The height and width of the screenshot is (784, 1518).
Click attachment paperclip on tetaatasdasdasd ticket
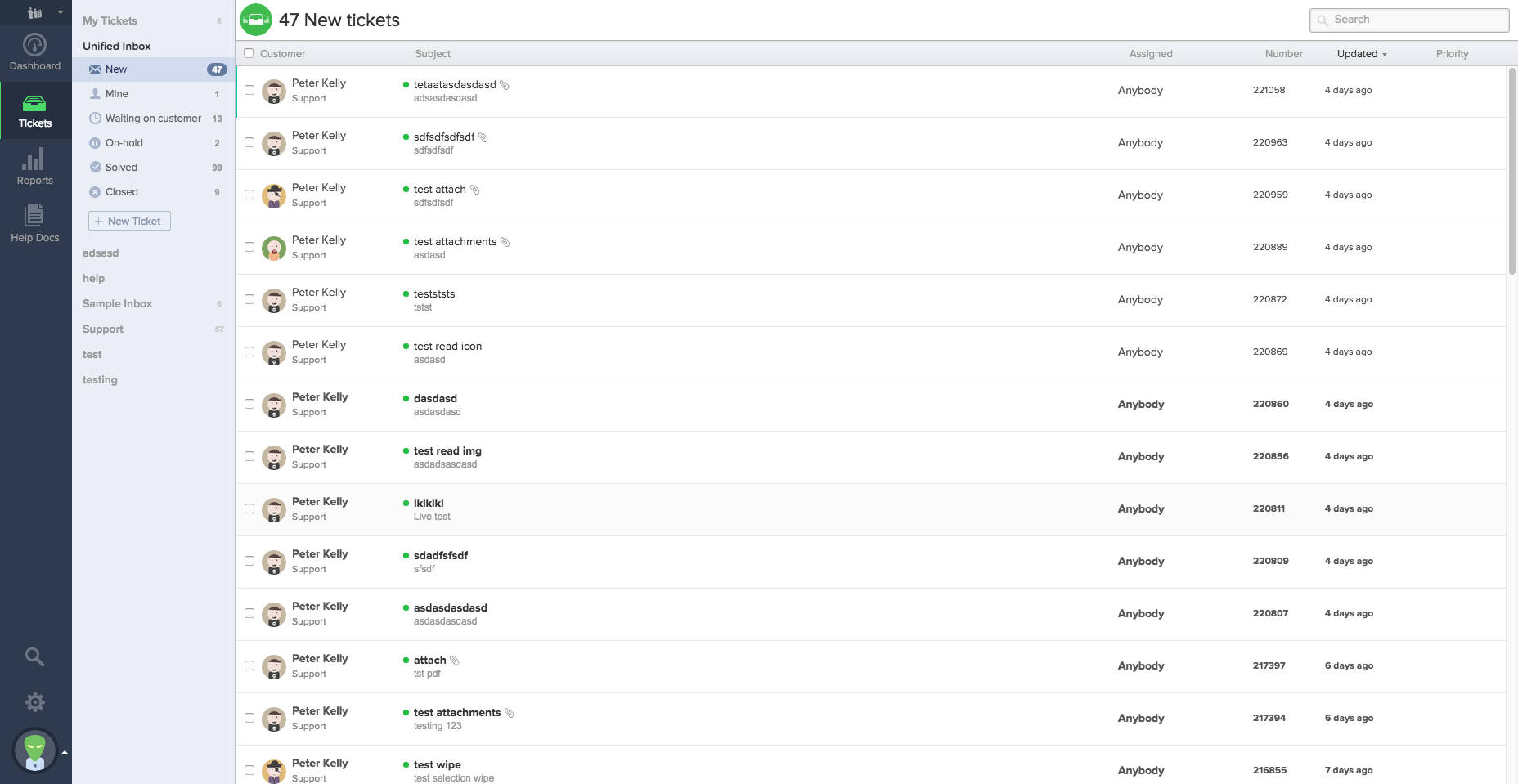coord(505,85)
